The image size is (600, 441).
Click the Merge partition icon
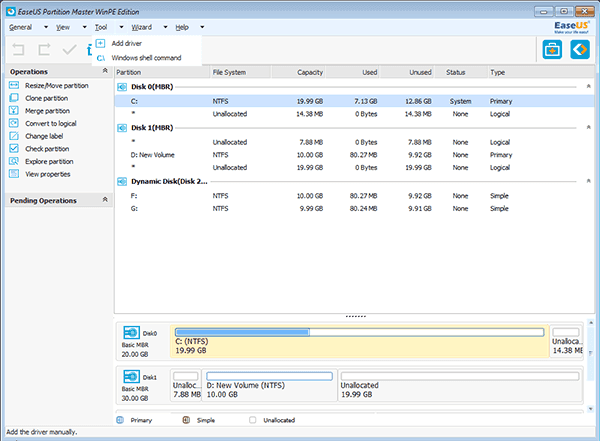tap(14, 111)
